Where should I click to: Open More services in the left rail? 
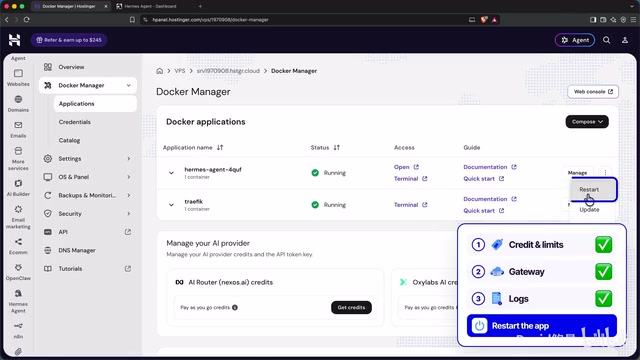[x=18, y=158]
